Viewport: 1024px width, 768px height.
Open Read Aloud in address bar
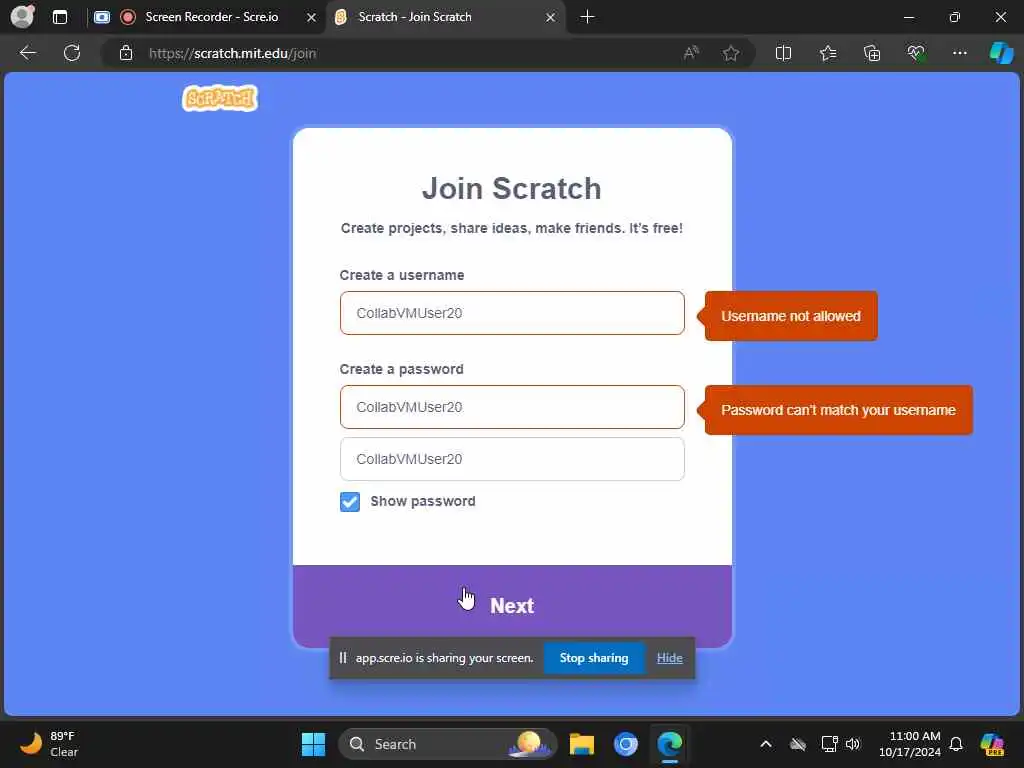coord(691,53)
